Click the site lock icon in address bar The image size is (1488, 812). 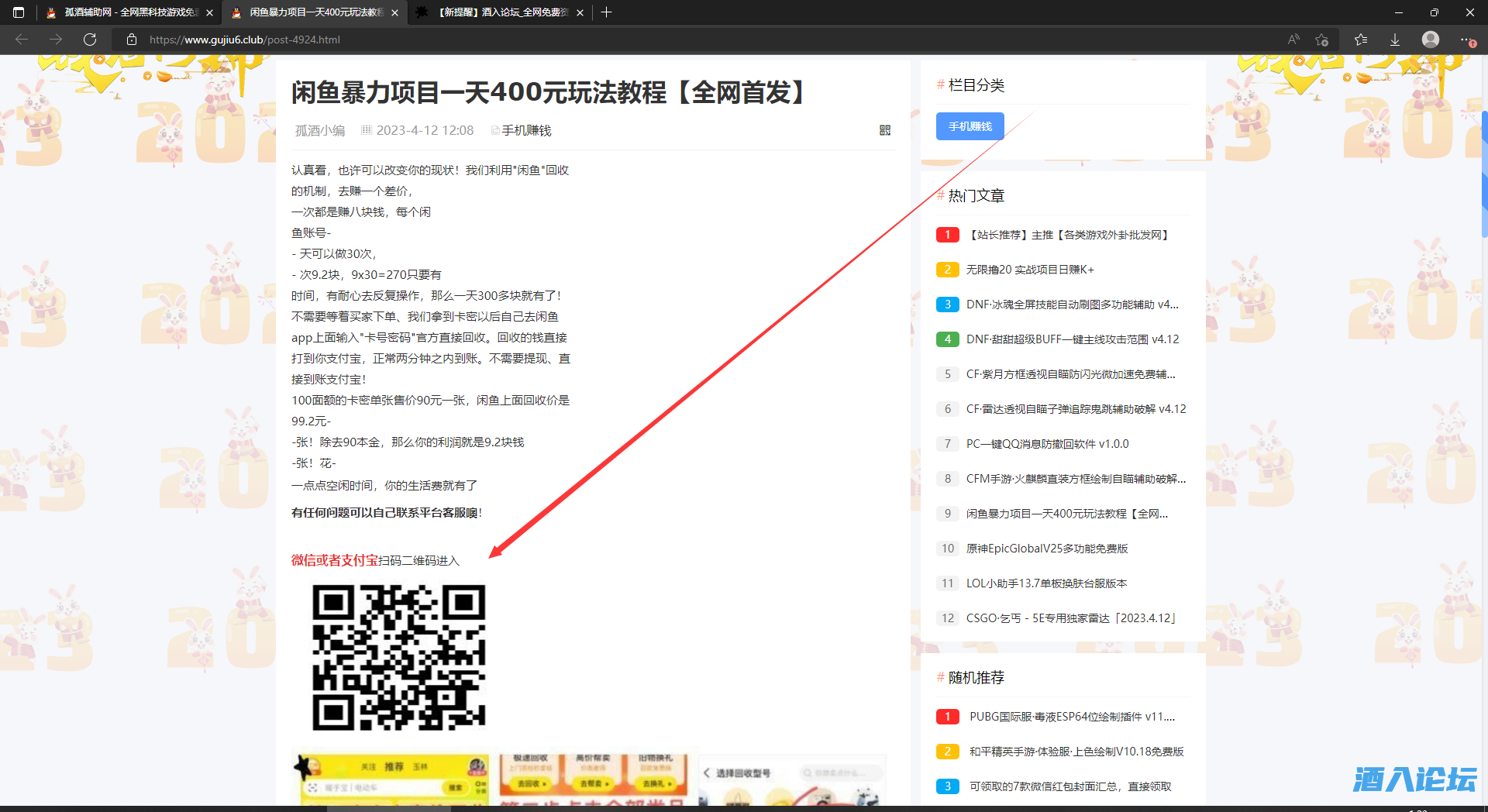click(x=132, y=40)
